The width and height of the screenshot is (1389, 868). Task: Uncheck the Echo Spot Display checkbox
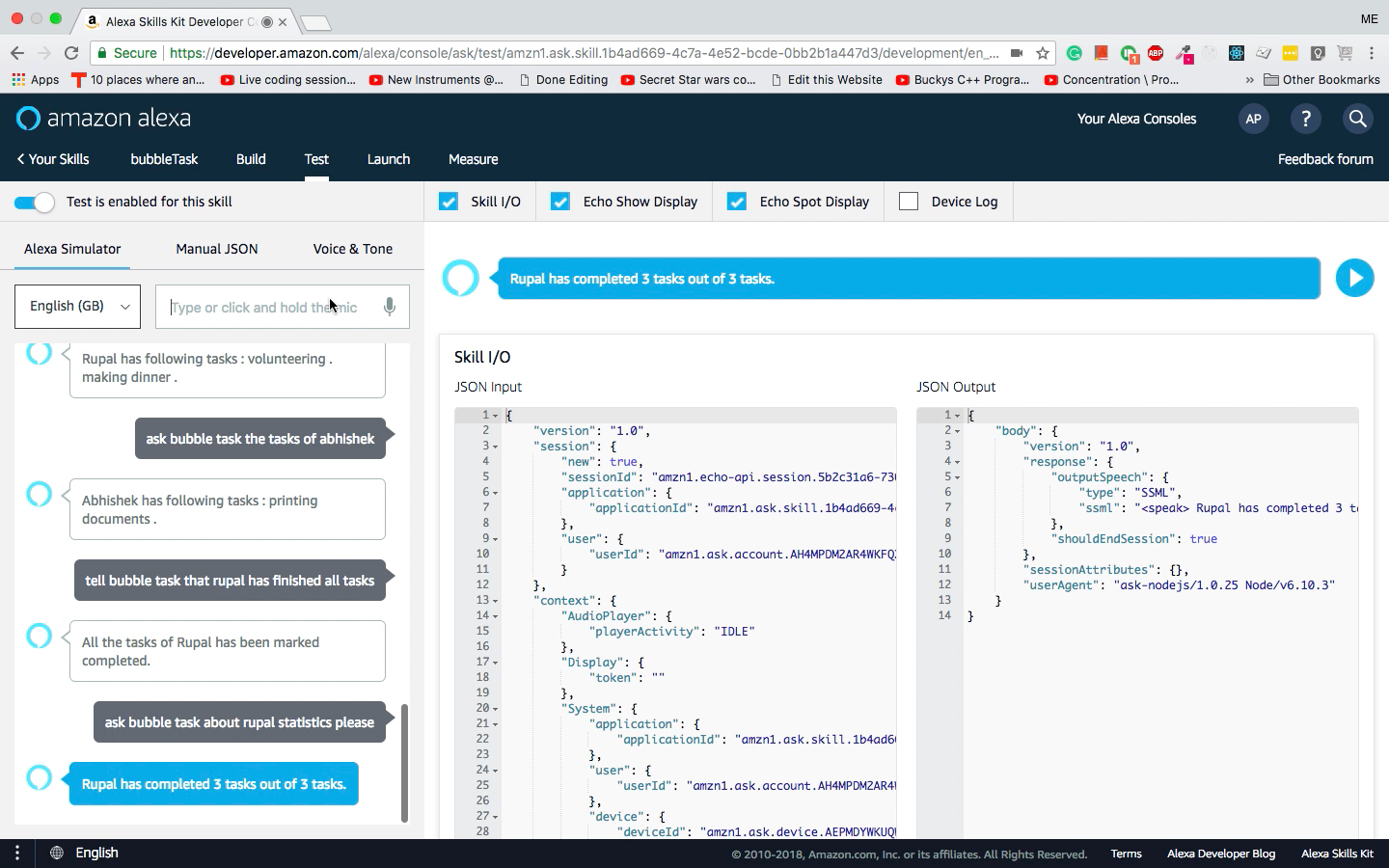tap(737, 202)
